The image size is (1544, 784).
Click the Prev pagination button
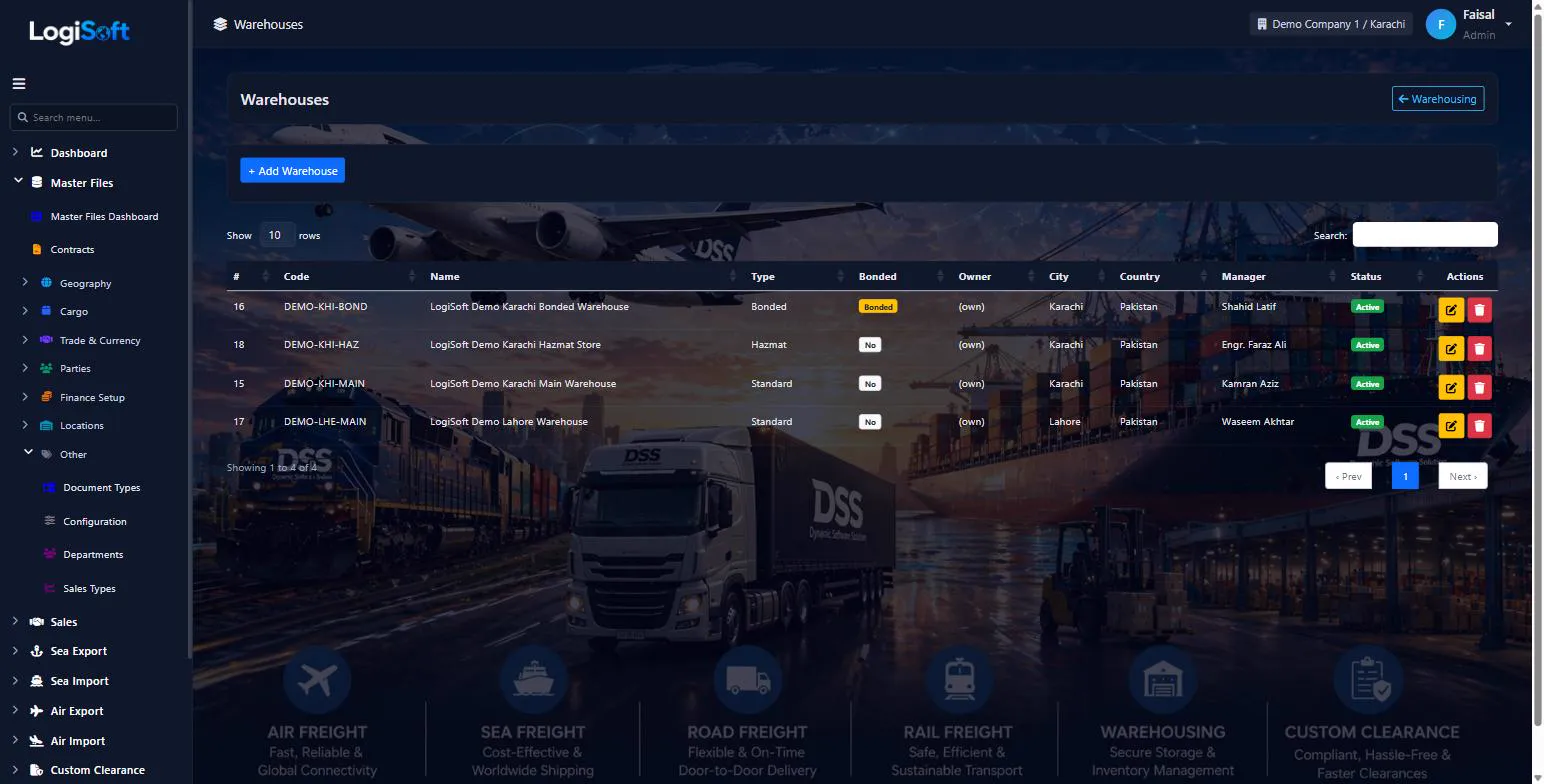tap(1348, 476)
